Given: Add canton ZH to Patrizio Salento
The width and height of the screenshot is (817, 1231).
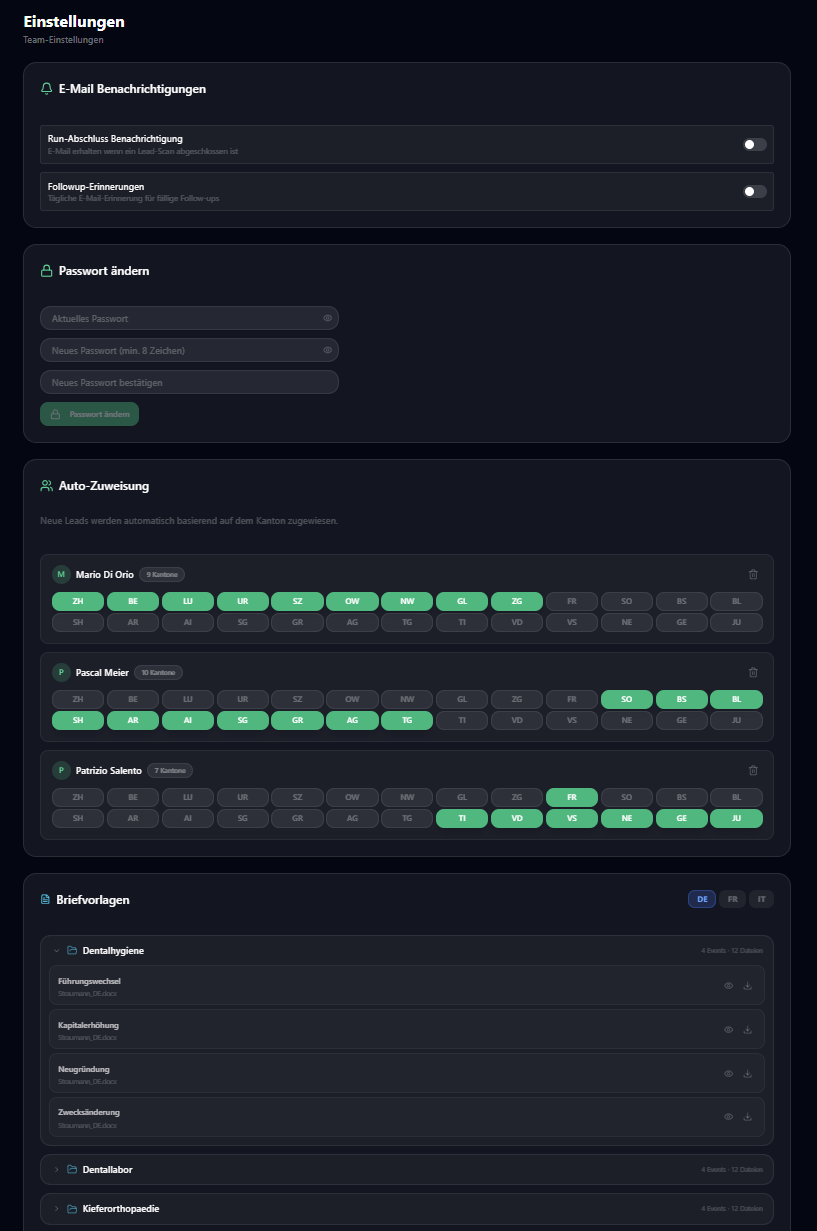Looking at the screenshot, I should (78, 797).
